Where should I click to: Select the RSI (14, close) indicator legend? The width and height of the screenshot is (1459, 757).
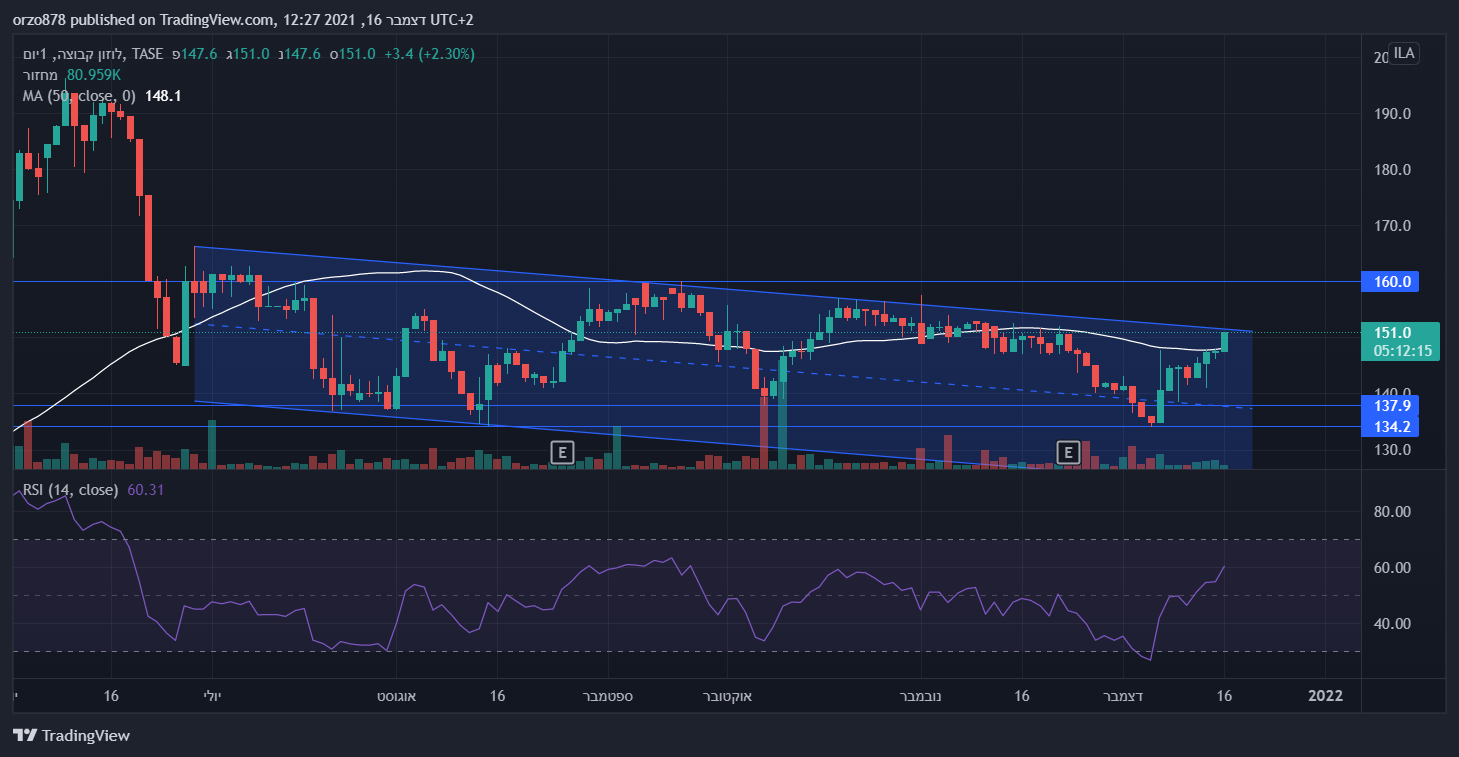coord(70,490)
